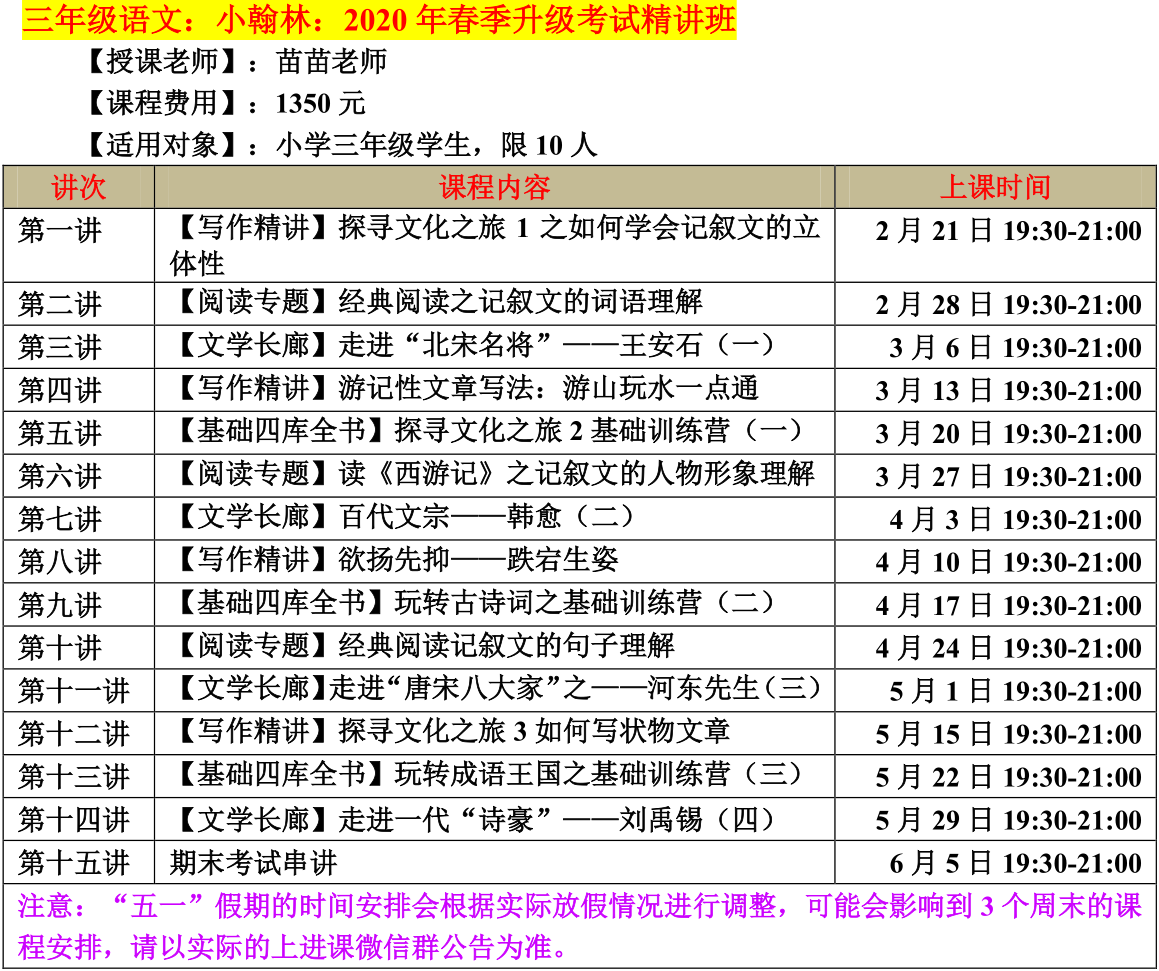Screen dimensions: 1159x971
Task: Click the 河东先生 lesson content cell
Action: pyautogui.click(x=497, y=689)
